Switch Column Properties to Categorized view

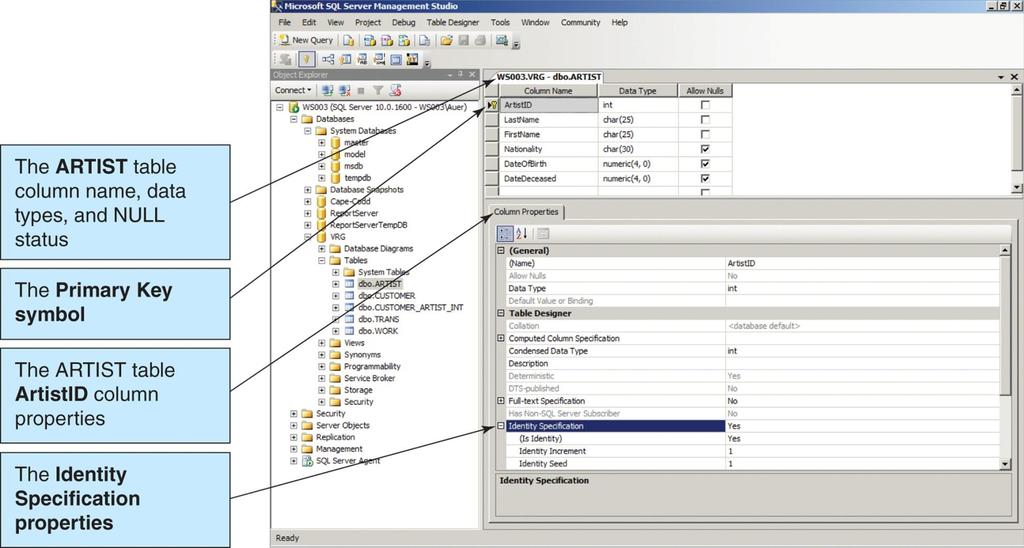pos(505,233)
